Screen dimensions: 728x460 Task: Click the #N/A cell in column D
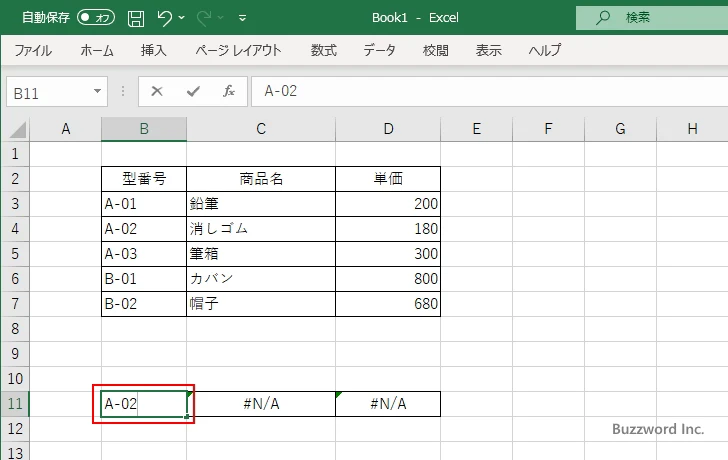pyautogui.click(x=388, y=404)
